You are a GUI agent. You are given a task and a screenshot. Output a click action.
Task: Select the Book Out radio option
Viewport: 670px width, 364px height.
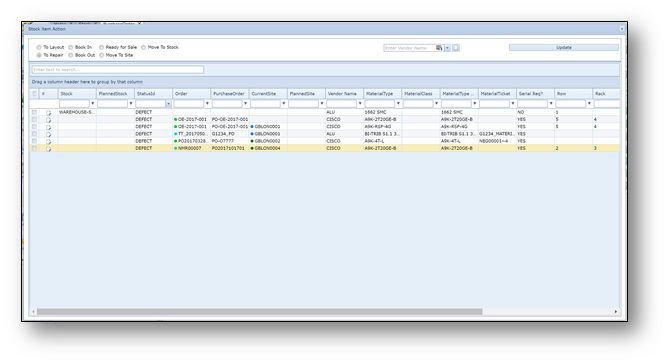(x=71, y=55)
